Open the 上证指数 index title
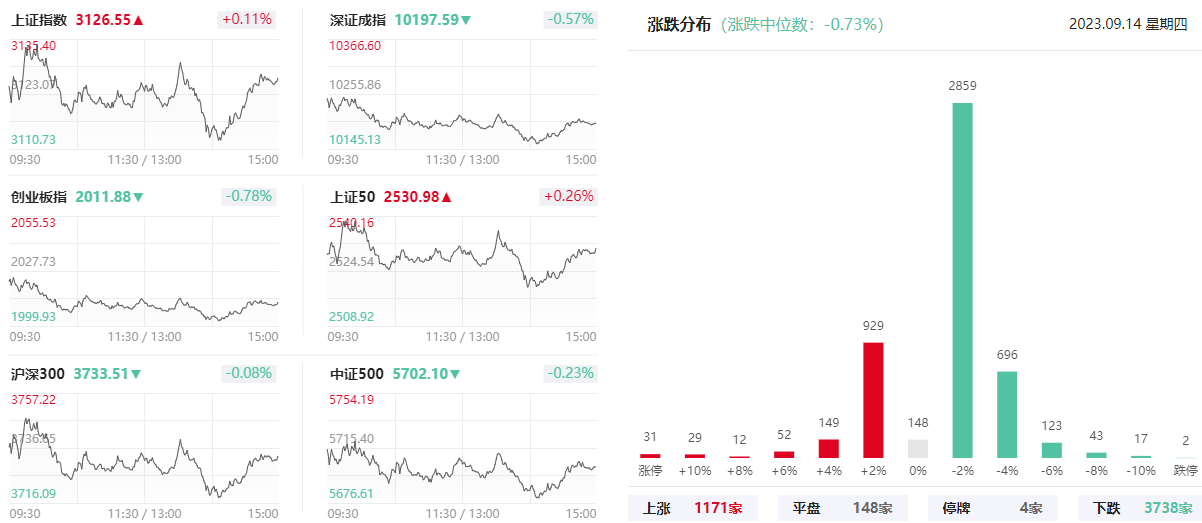This screenshot has width=1202, height=523. point(40,20)
